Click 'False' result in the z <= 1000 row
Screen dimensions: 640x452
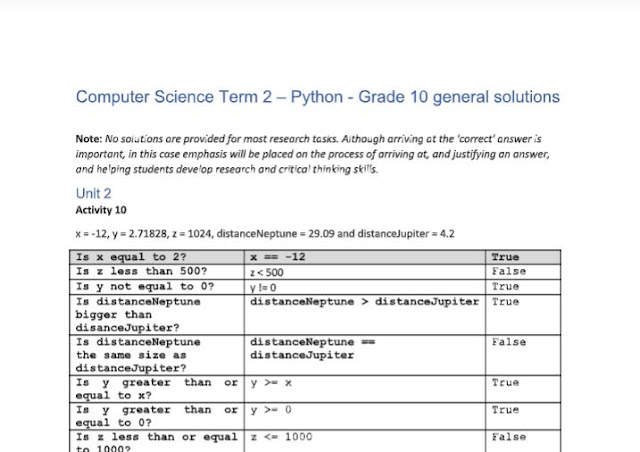point(508,437)
